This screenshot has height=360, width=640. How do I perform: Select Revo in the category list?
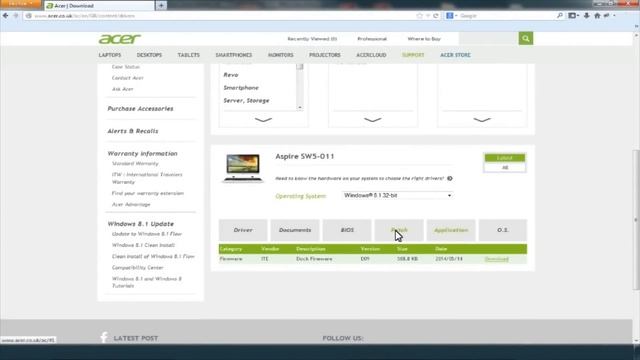click(231, 75)
